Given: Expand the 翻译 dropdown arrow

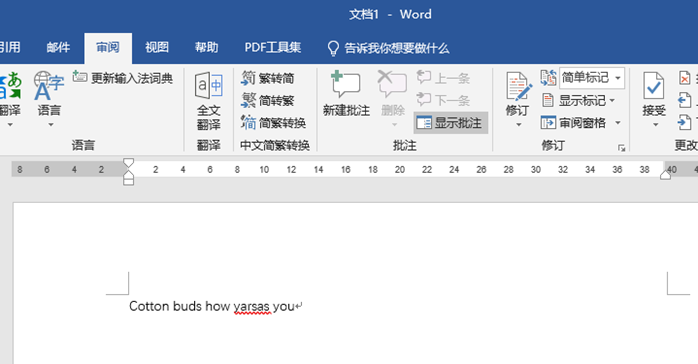Looking at the screenshot, I should pos(10,125).
